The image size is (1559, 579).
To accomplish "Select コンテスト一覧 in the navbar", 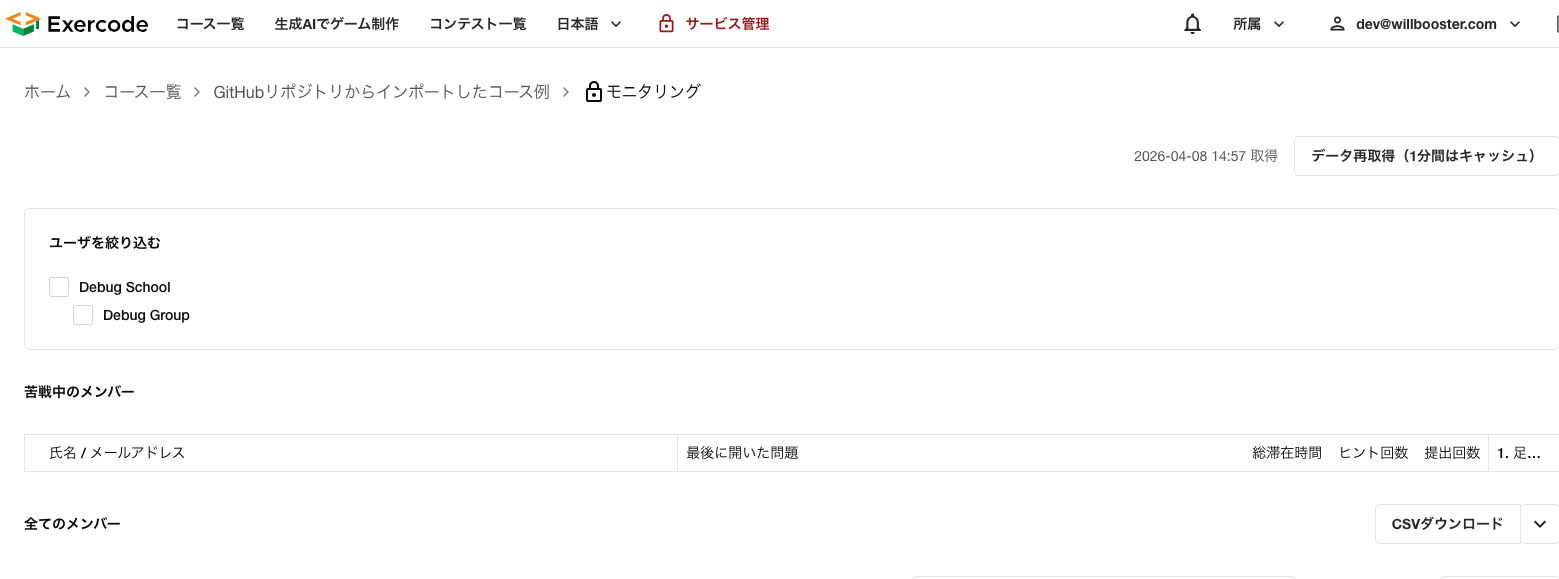I will (478, 24).
